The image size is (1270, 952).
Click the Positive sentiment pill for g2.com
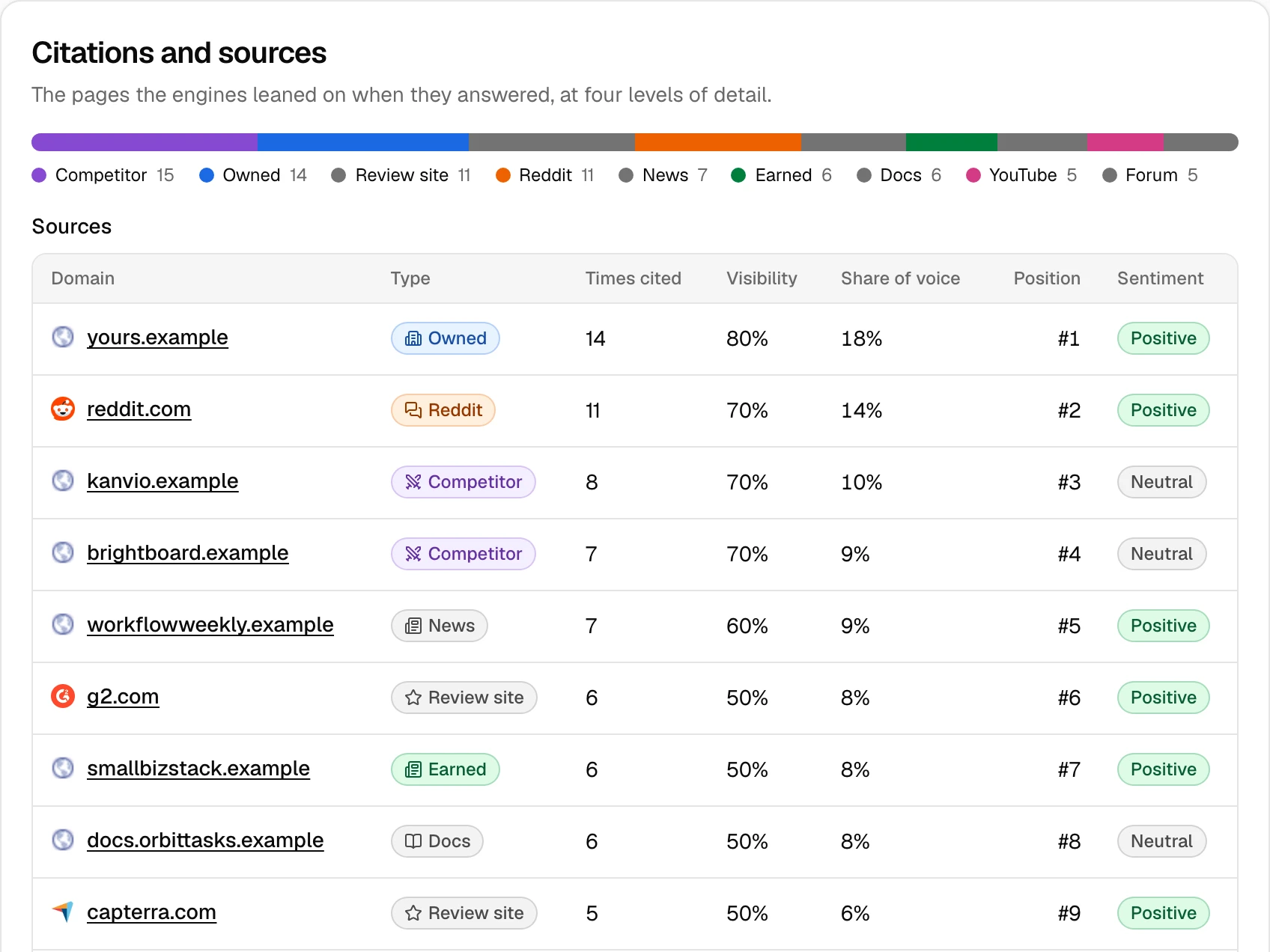tap(1164, 698)
